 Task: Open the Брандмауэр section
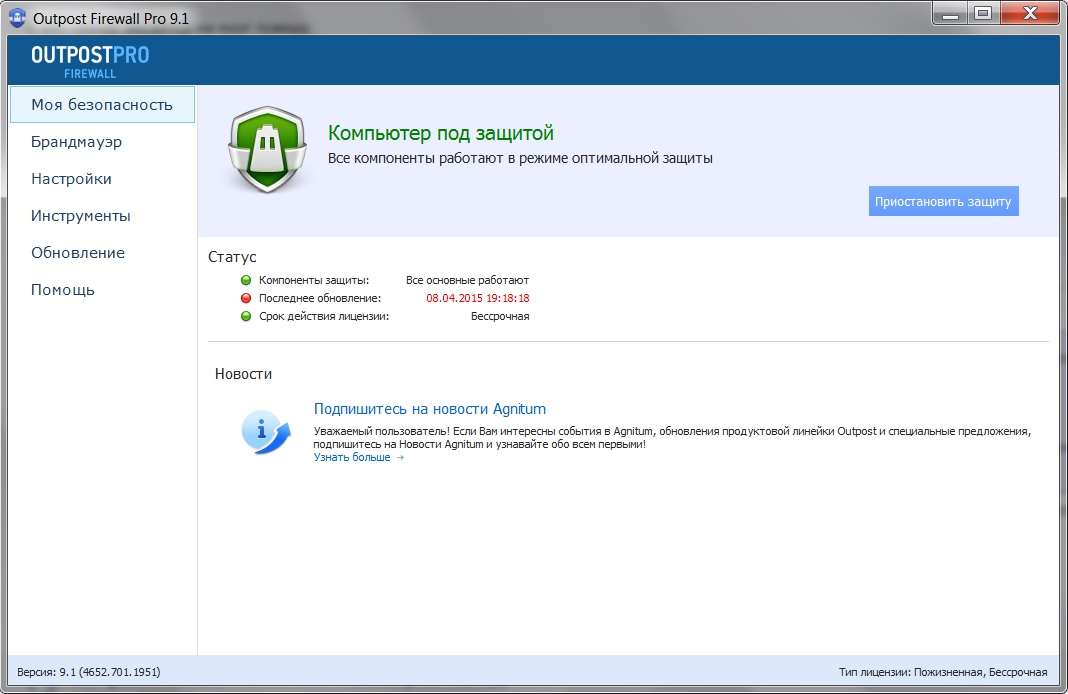[76, 142]
